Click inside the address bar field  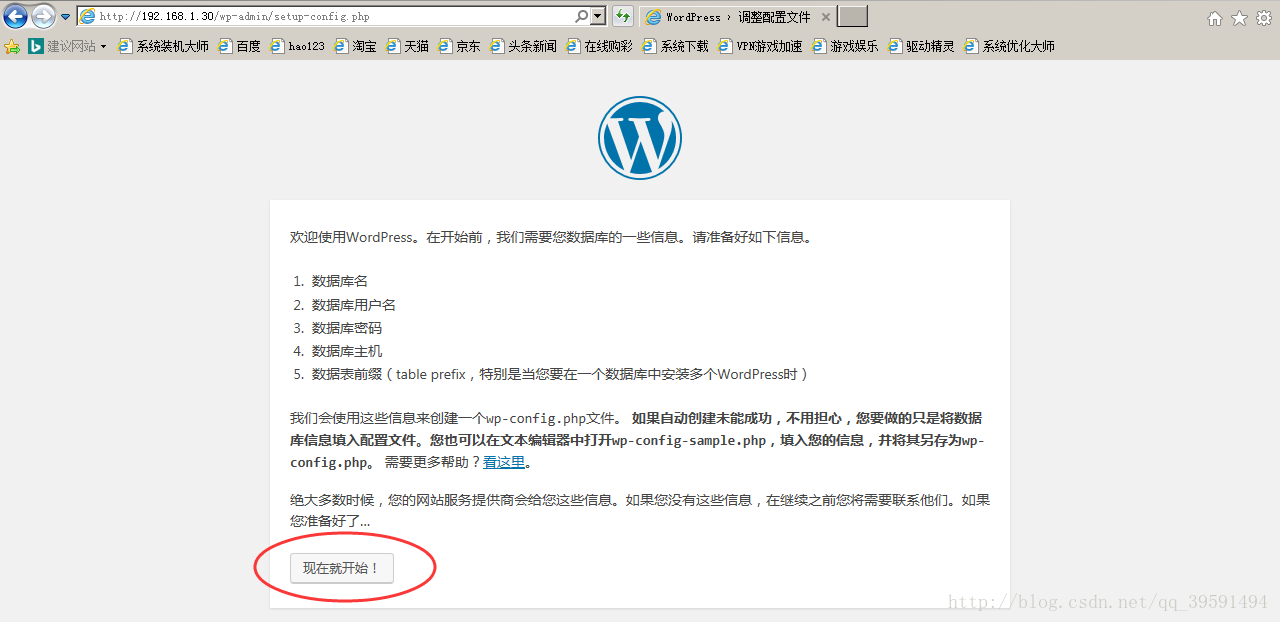click(300, 16)
